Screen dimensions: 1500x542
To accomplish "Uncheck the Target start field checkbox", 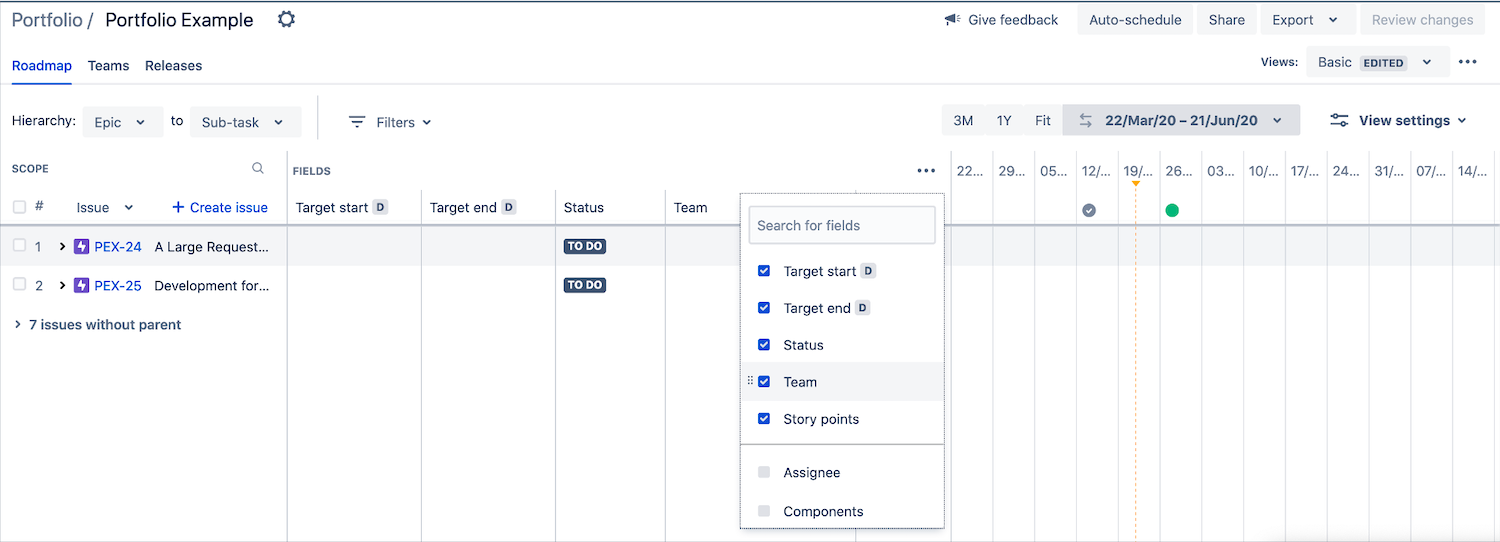I will coord(764,271).
